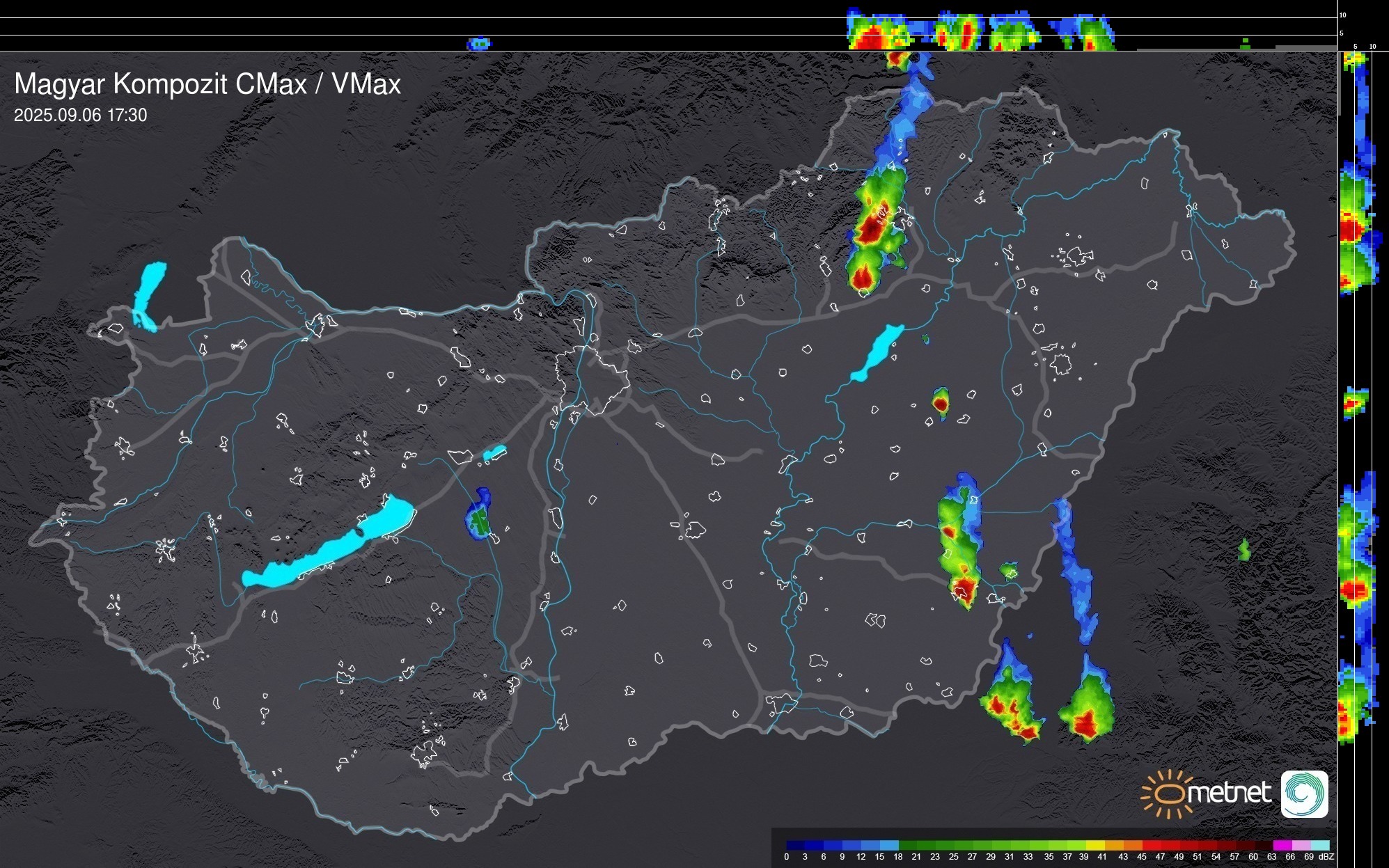Viewport: 1389px width, 868px height.
Task: Pick the dark blue 0 dBZ swatch
Action: pyautogui.click(x=796, y=845)
